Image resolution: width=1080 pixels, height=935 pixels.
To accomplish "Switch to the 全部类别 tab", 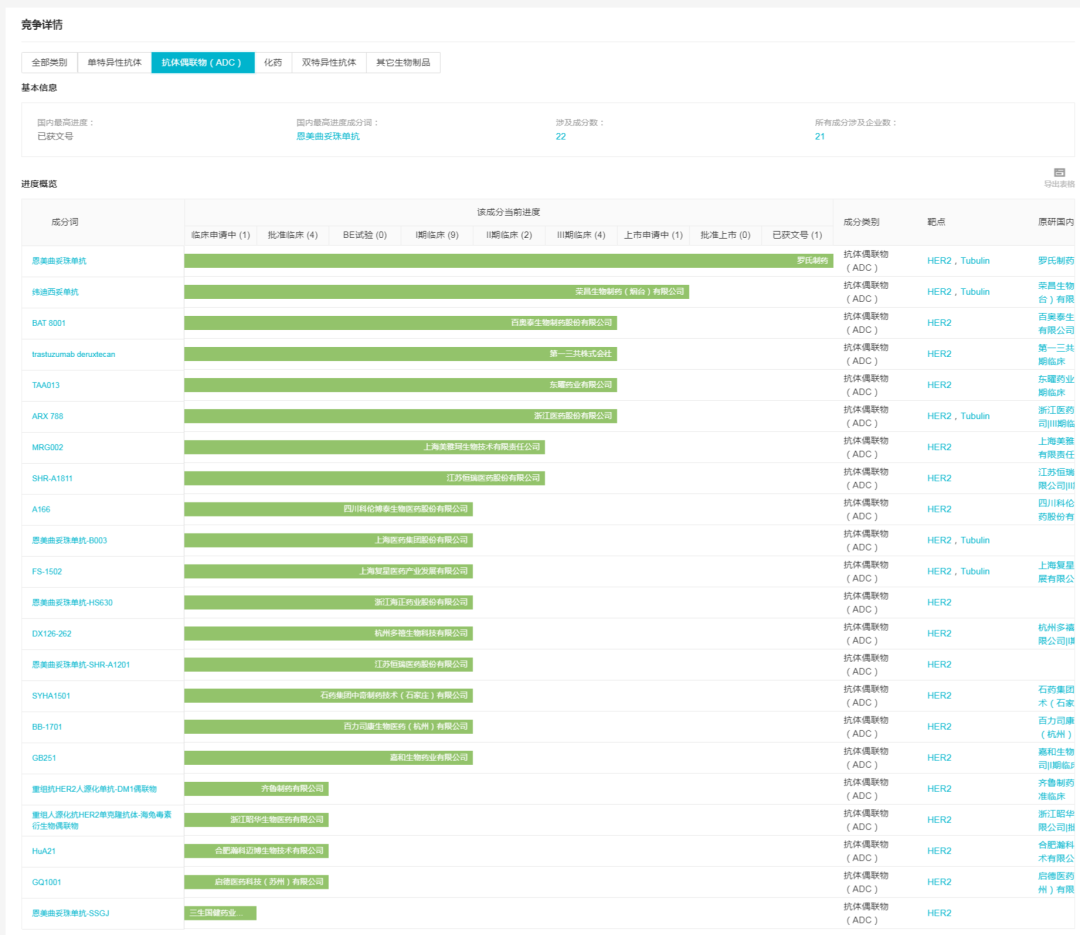I will coord(50,63).
